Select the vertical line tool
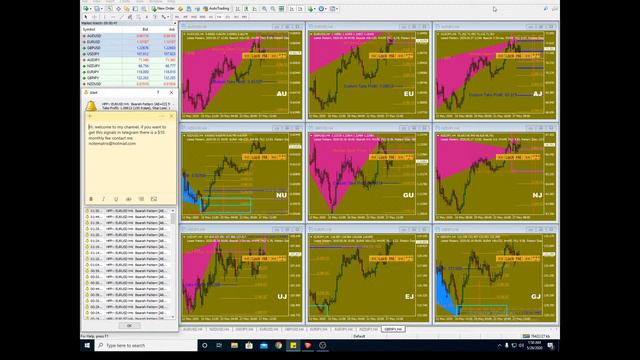Screen dimensions: 640x360 pos(104,17)
